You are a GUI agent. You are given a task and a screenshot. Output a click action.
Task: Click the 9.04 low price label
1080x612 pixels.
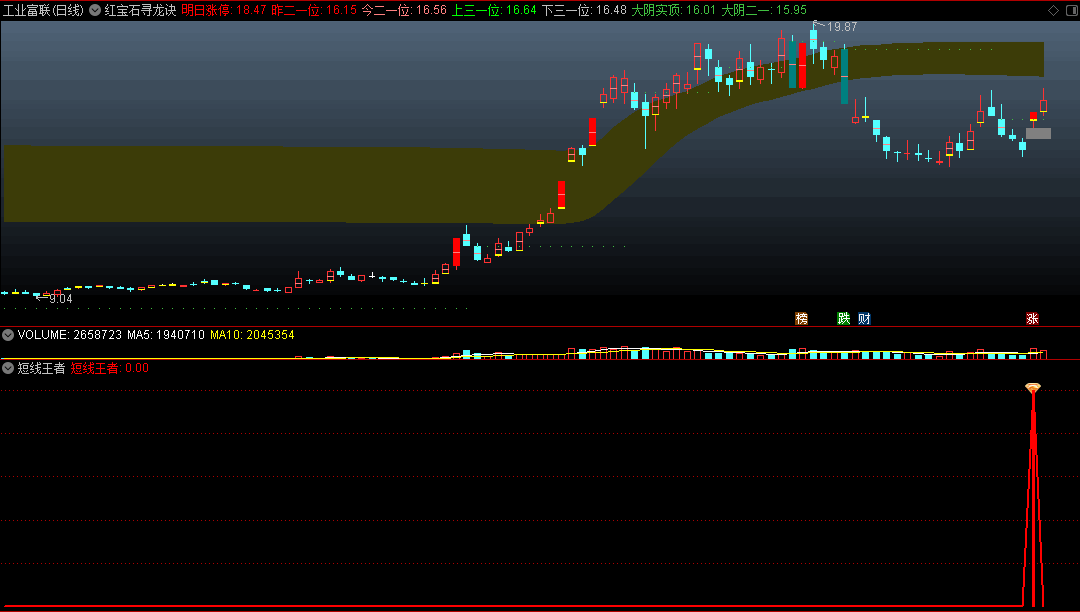click(x=61, y=299)
